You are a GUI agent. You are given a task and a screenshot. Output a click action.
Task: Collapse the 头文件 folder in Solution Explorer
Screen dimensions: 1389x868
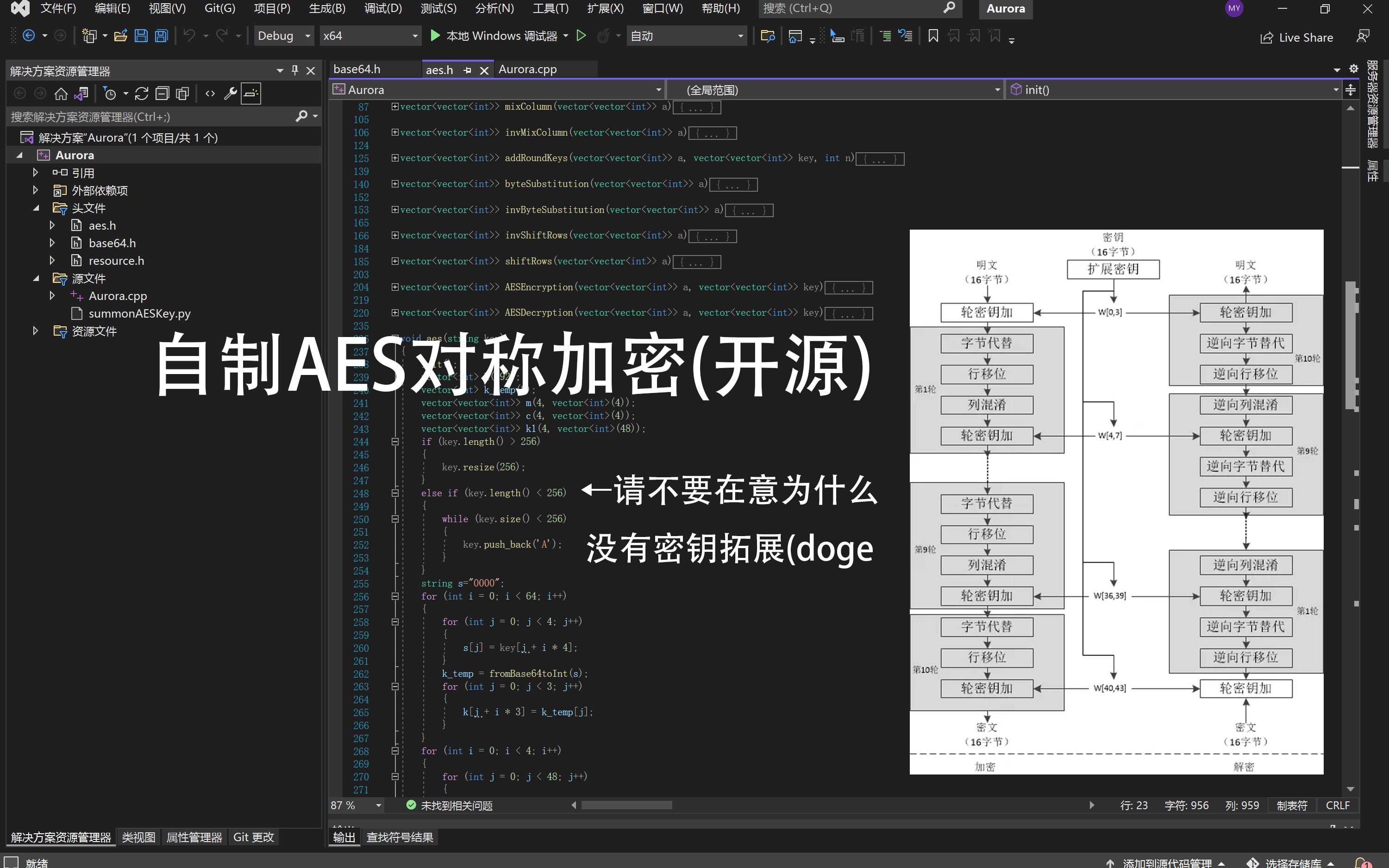[x=36, y=208]
